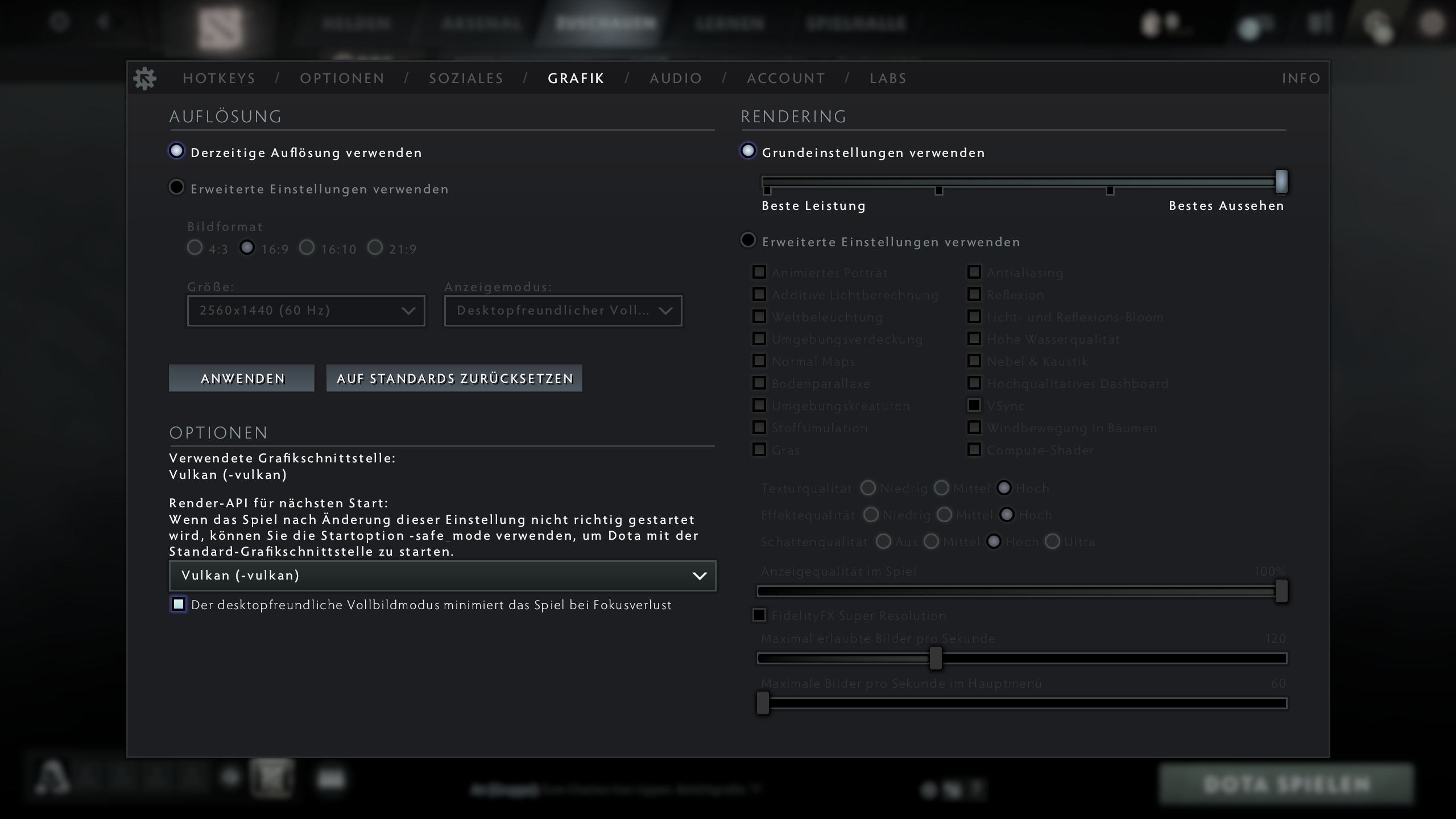Click 'Auf Standards zurücksetzen' button
Screen dimensions: 1456x819
coord(454,378)
